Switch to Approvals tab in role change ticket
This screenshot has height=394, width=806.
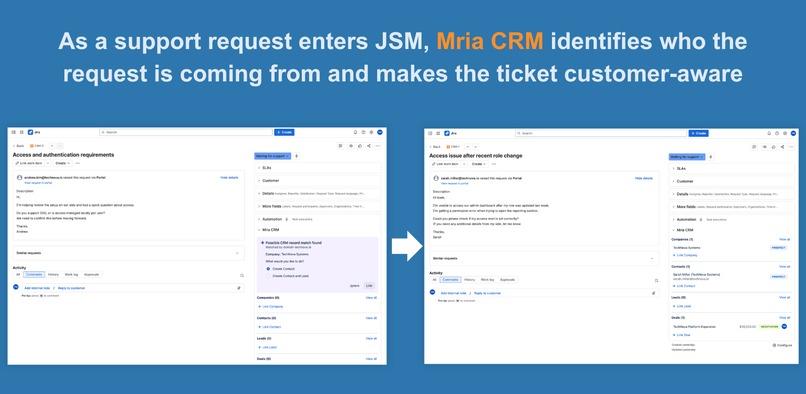(x=507, y=280)
